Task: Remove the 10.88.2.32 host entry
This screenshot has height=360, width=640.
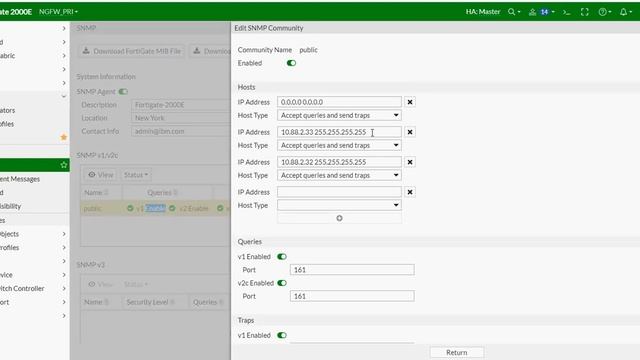Action: click(410, 162)
